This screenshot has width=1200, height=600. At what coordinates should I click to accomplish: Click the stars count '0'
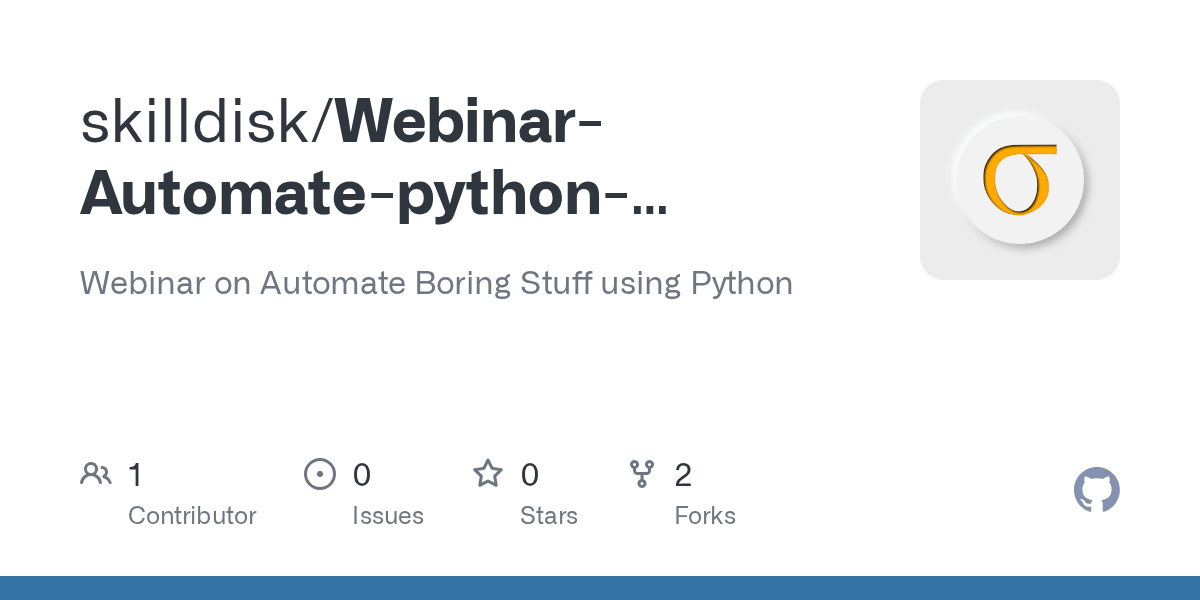pyautogui.click(x=530, y=474)
